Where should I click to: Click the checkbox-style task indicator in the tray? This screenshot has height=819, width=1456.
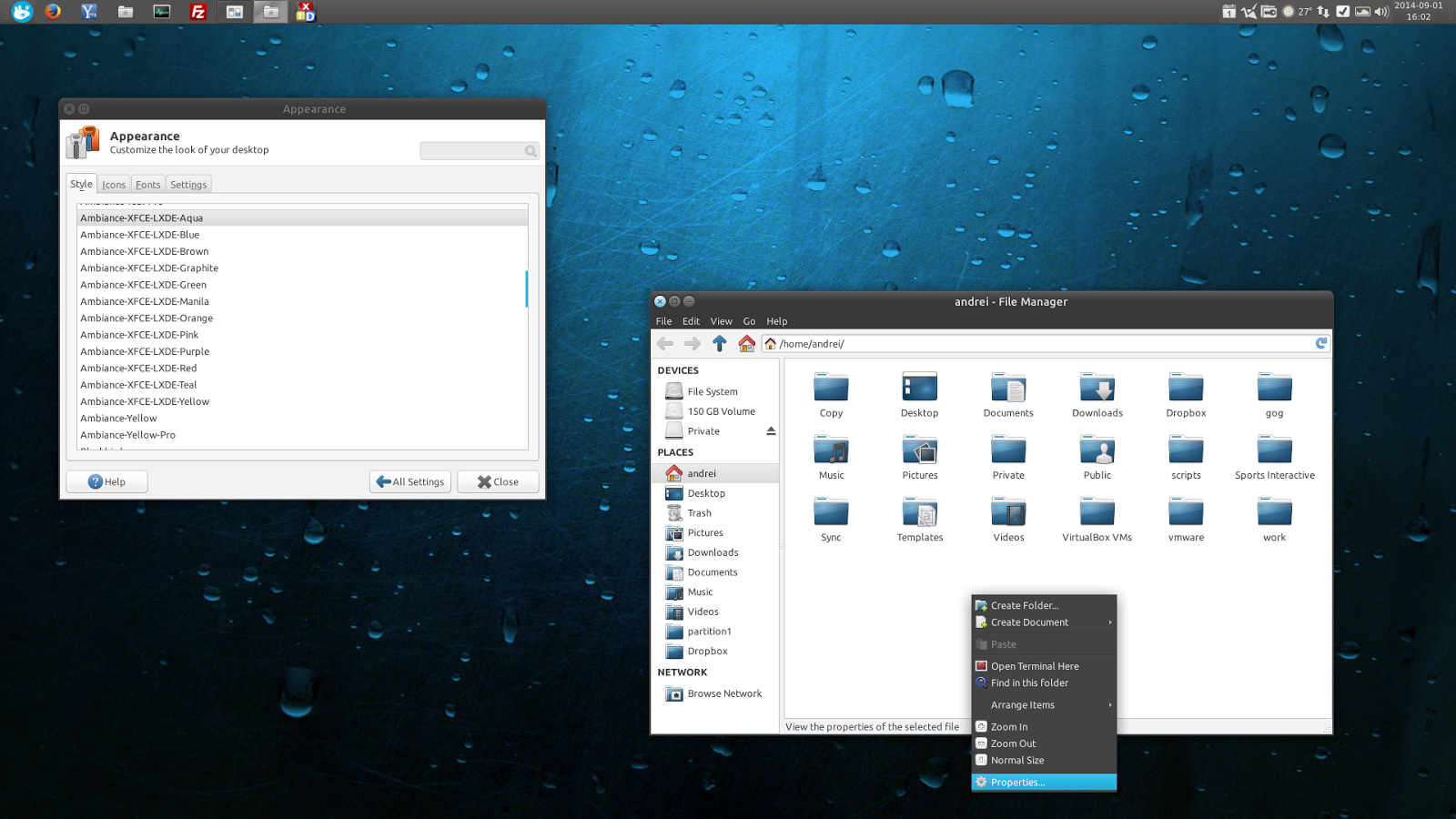(x=1342, y=12)
